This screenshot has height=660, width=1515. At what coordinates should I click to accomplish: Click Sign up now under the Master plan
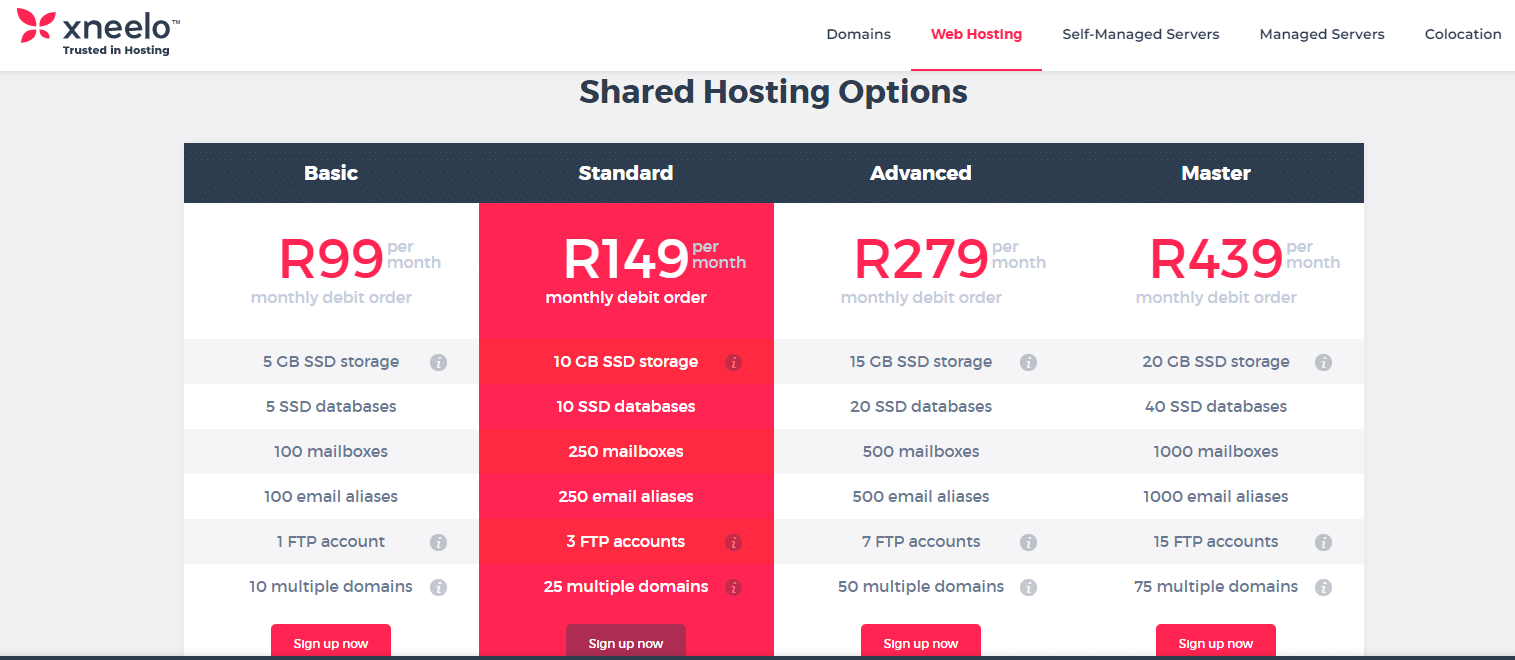coord(1215,643)
